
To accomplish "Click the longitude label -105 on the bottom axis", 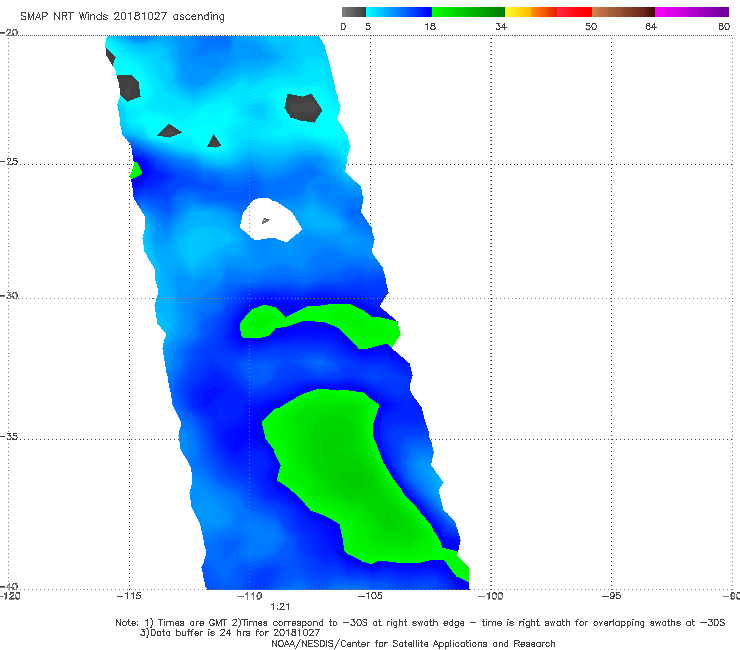I will pos(370,596).
